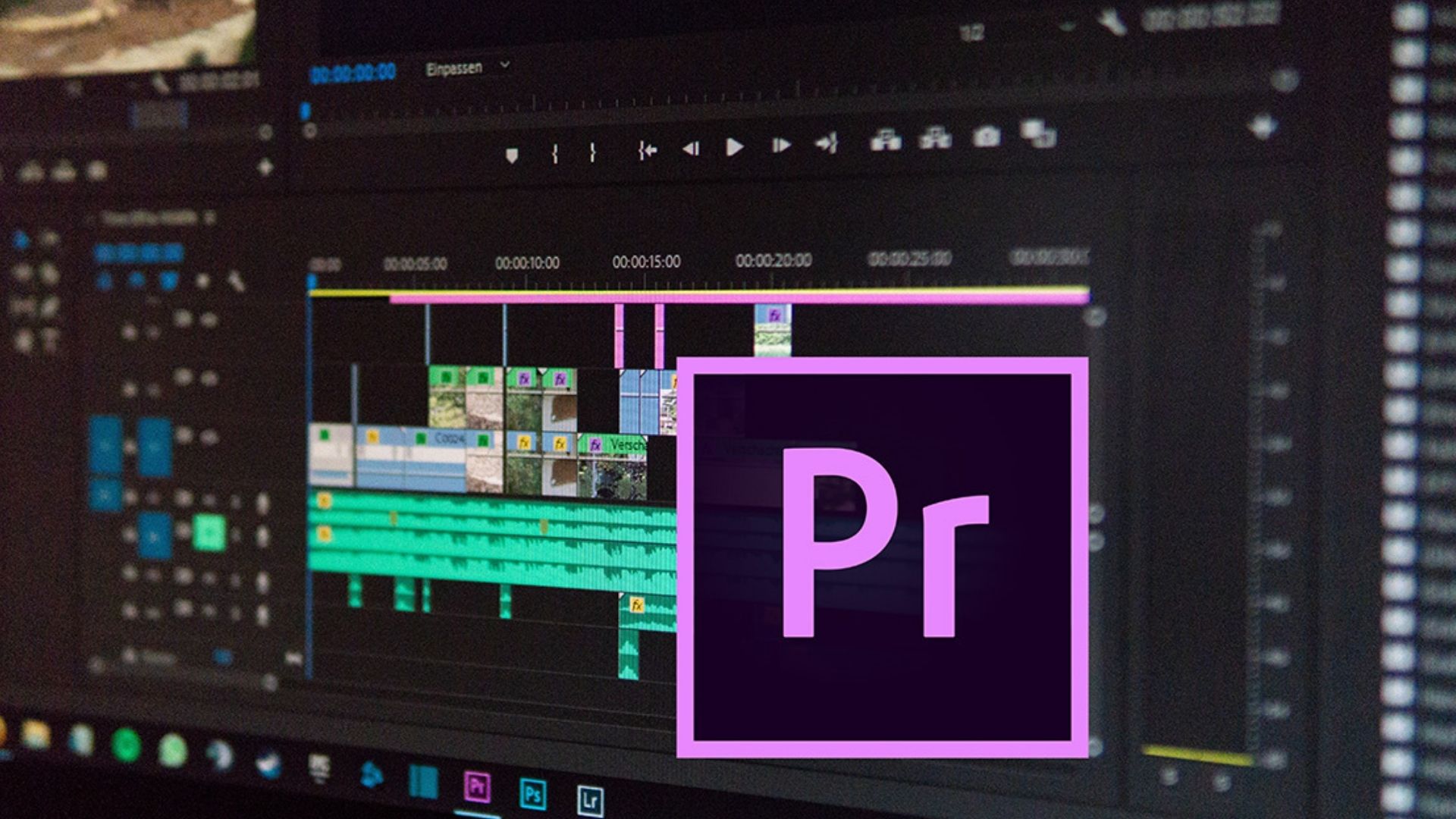Viewport: 1456px width, 819px height.
Task: Open Lightroom from the taskbar
Action: pyautogui.click(x=591, y=800)
